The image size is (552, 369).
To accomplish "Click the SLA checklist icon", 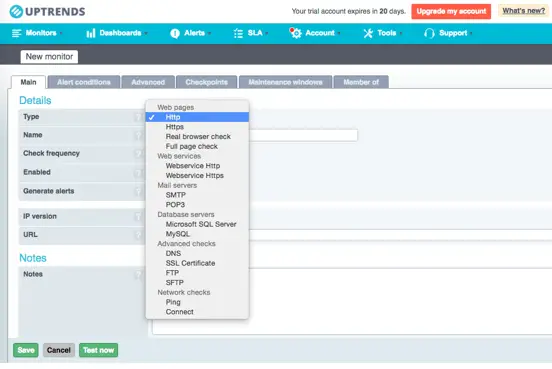I will pyautogui.click(x=238, y=33).
